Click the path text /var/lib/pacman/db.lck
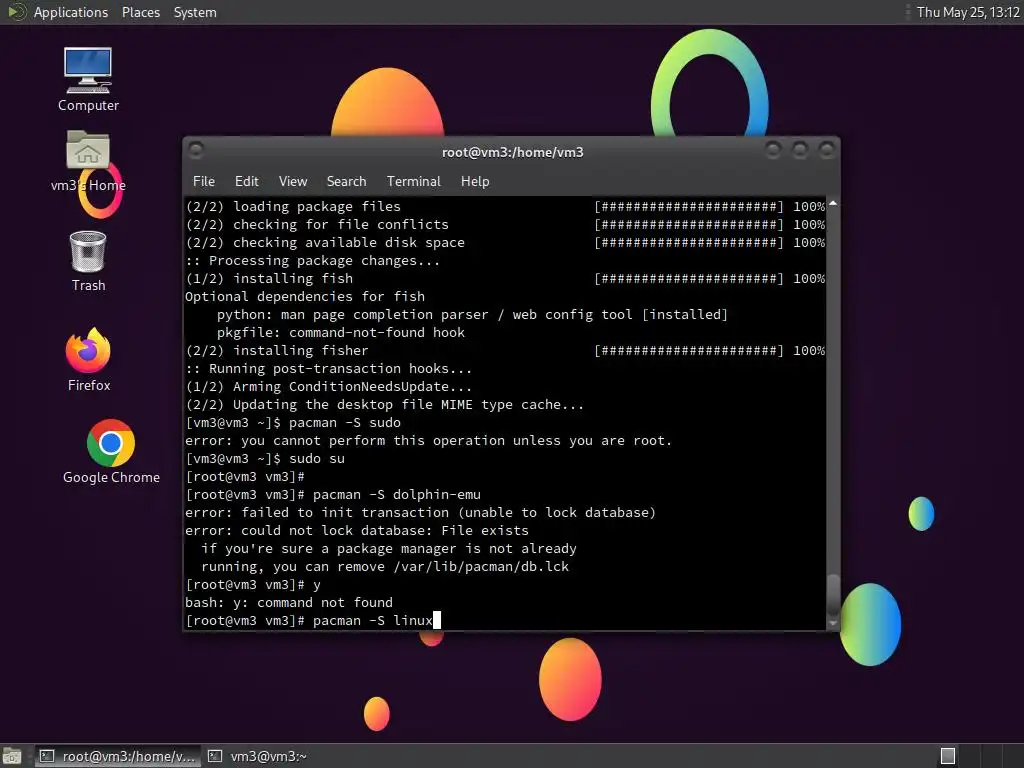Screen dimensions: 1024x768 [481, 567]
